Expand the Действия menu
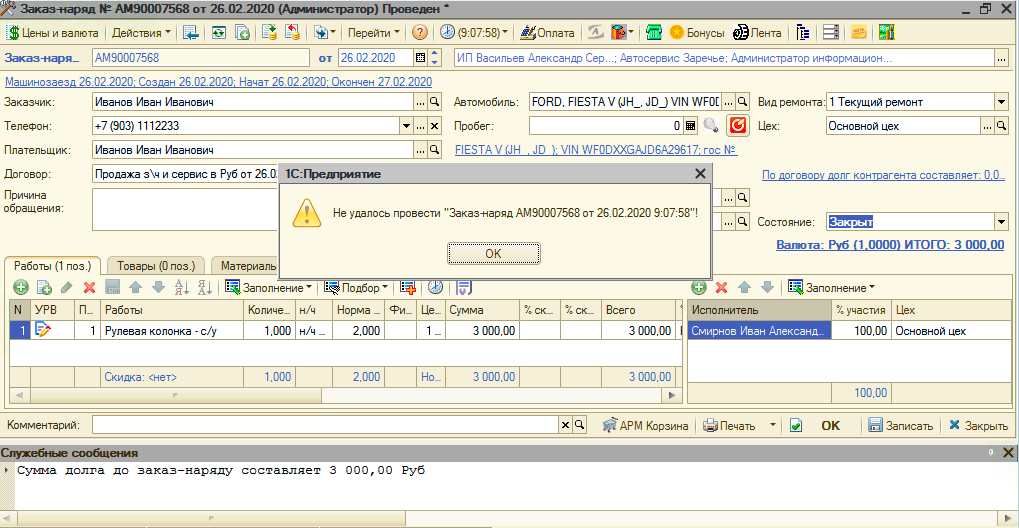The height and width of the screenshot is (528, 1019). click(141, 32)
